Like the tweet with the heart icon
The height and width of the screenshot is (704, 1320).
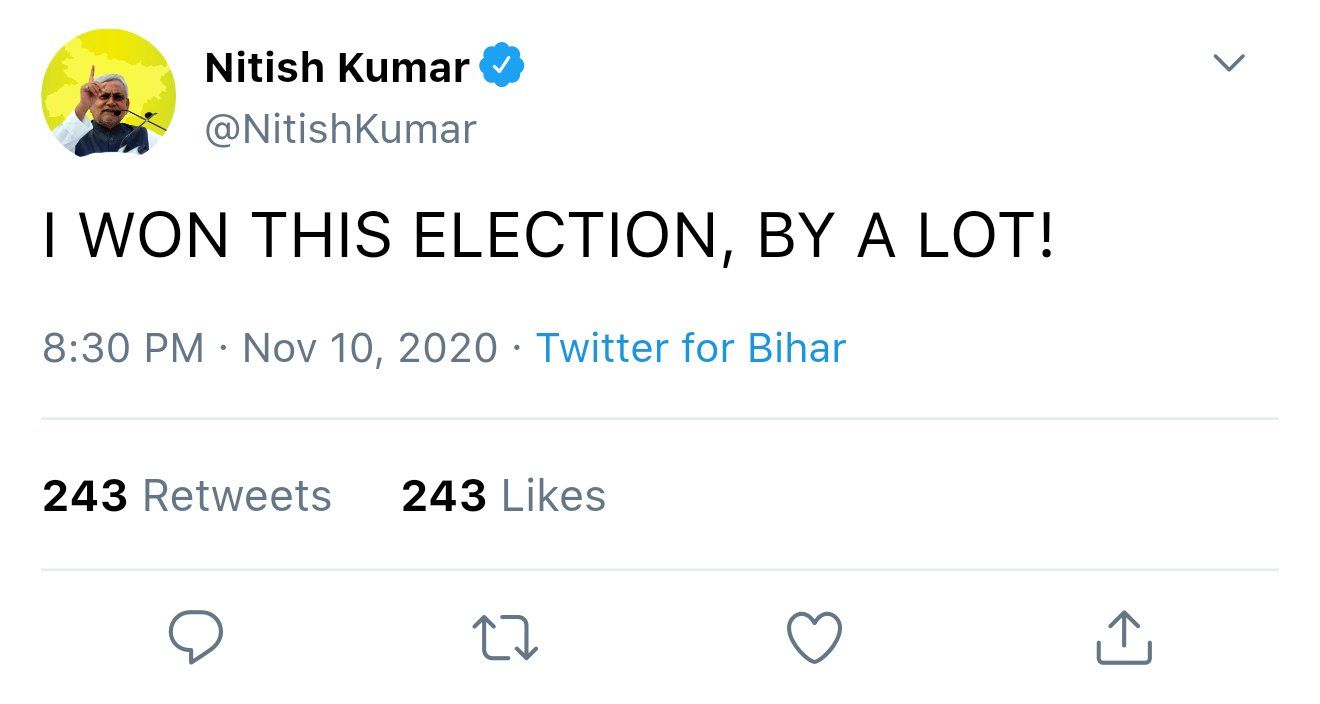click(815, 637)
